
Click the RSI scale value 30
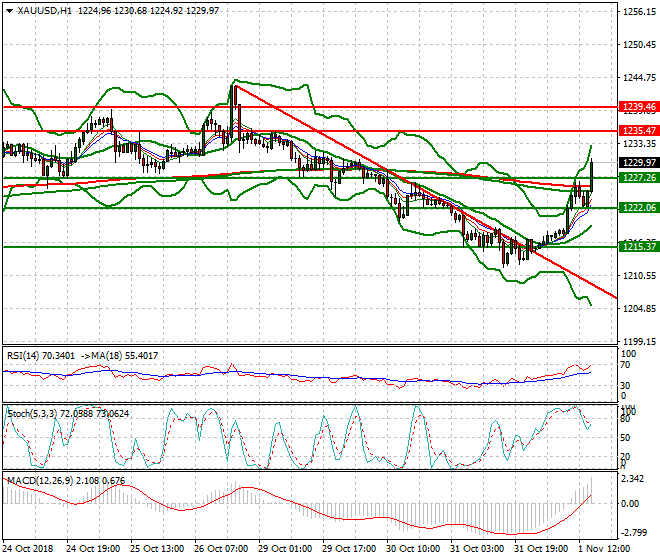click(x=625, y=386)
